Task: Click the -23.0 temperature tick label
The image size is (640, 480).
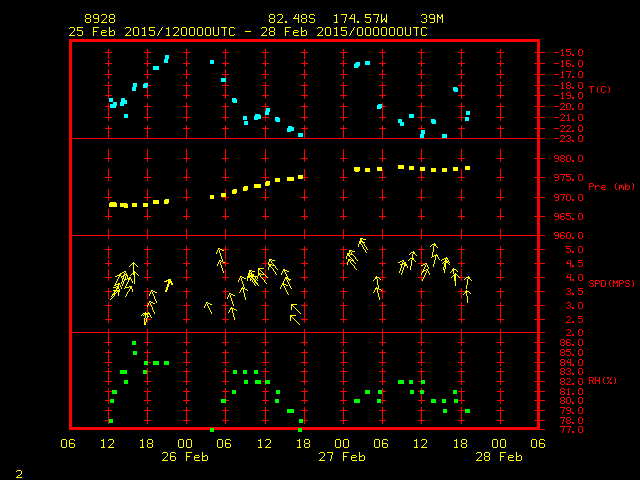Action: point(569,139)
